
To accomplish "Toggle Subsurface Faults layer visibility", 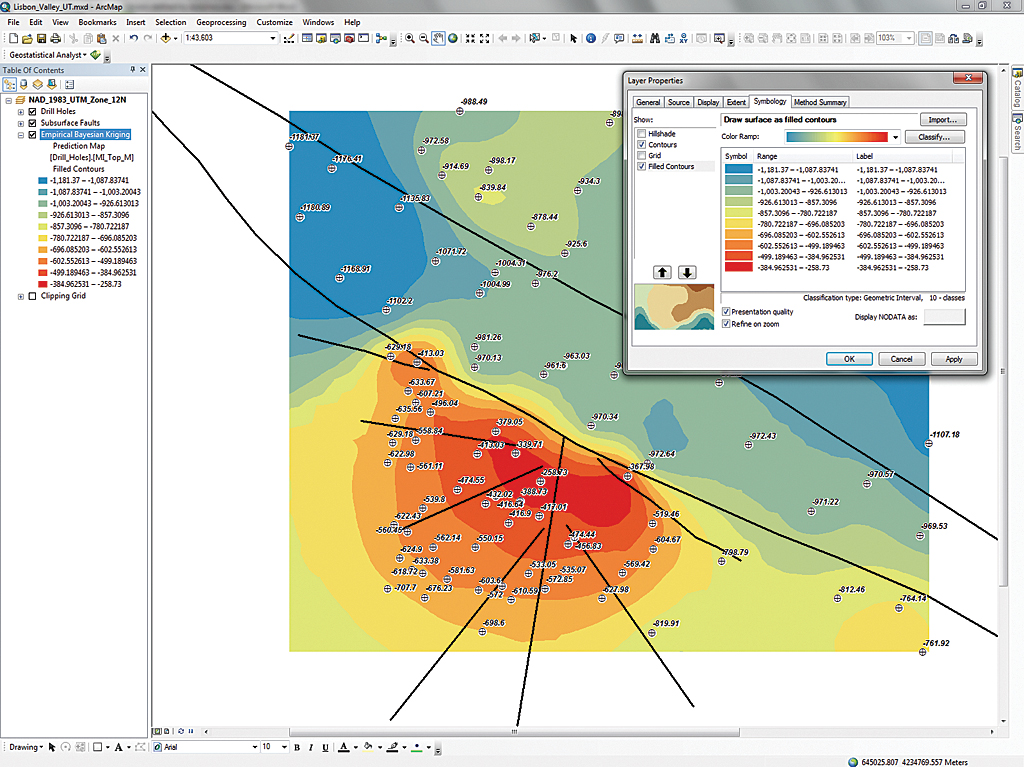I will point(33,123).
